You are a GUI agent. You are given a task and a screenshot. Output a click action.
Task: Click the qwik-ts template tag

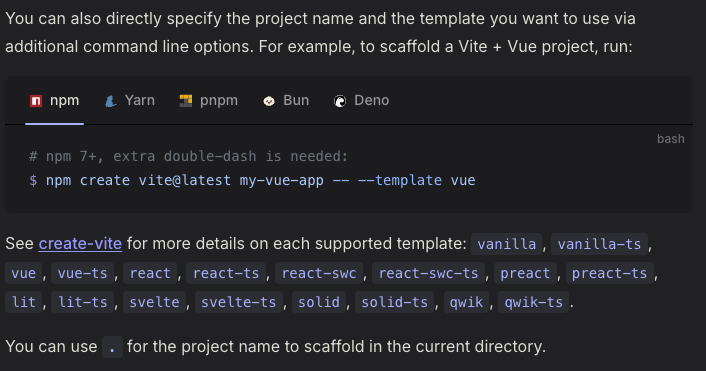tap(534, 302)
